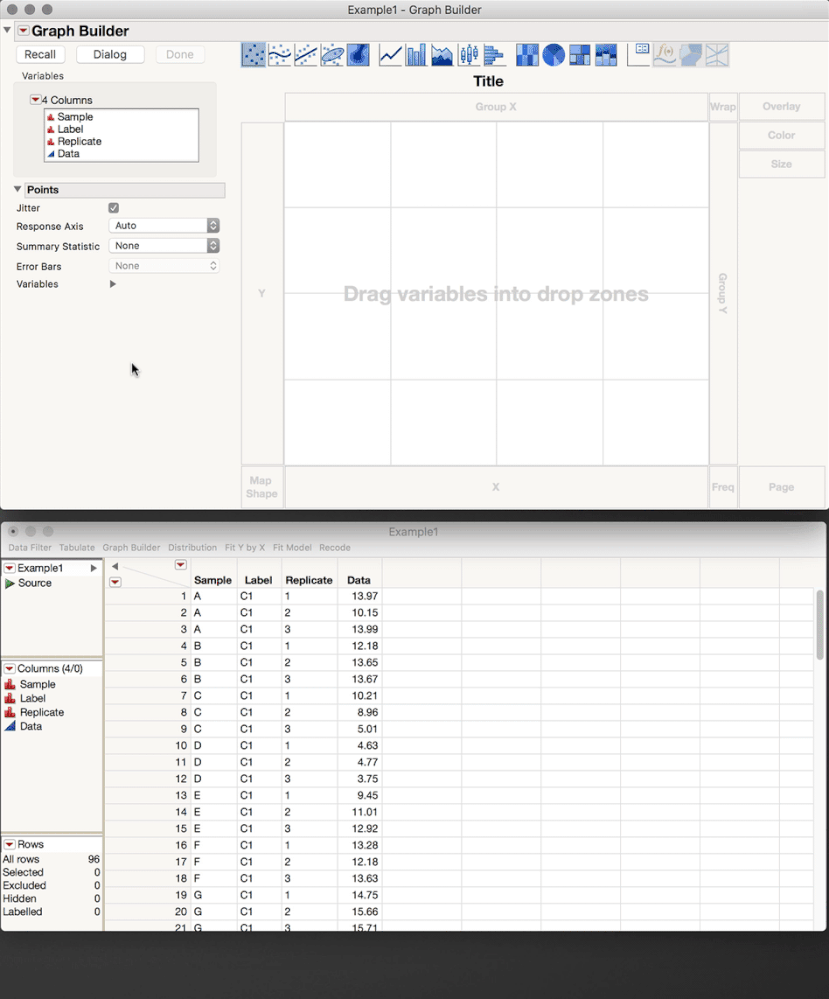This screenshot has height=999, width=829.
Task: Select the Ellipse element icon
Action: pos(332,55)
